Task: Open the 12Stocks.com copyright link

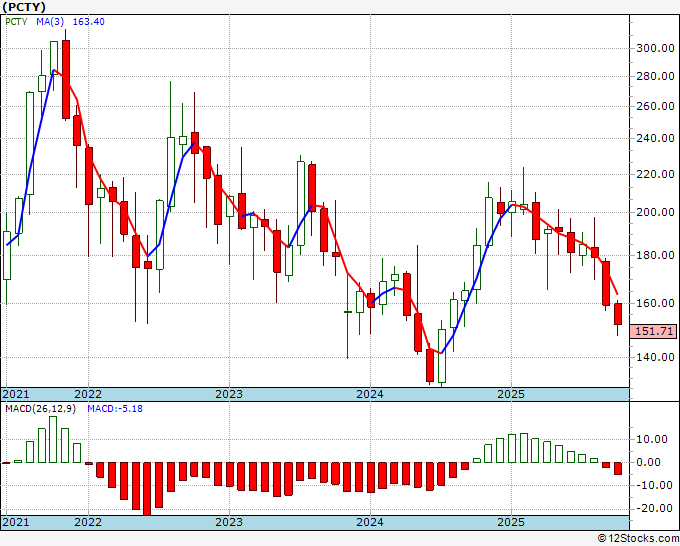Action: coord(638,539)
